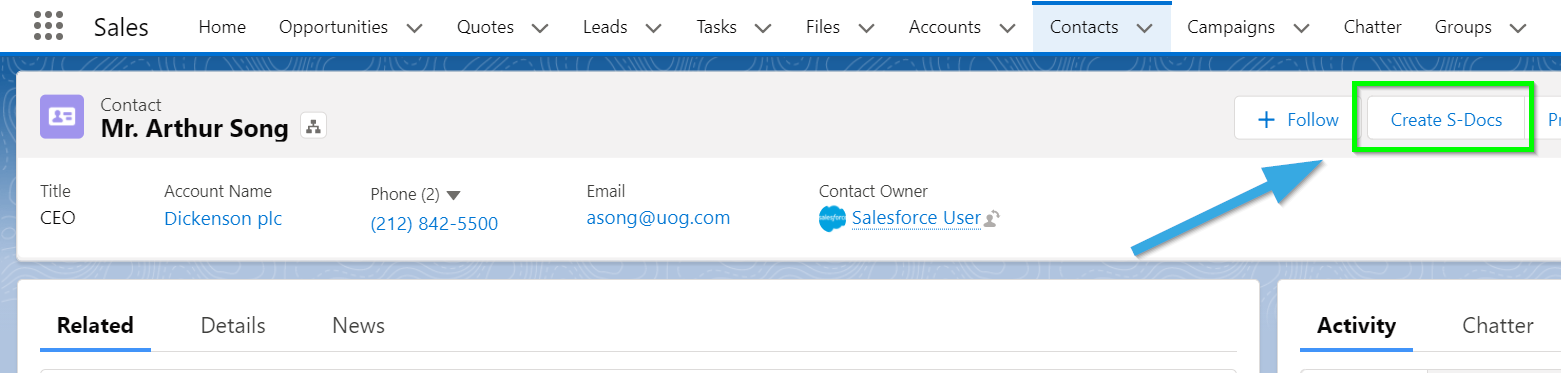The image size is (1561, 373).
Task: Open the App Launcher grid icon
Action: [x=48, y=27]
